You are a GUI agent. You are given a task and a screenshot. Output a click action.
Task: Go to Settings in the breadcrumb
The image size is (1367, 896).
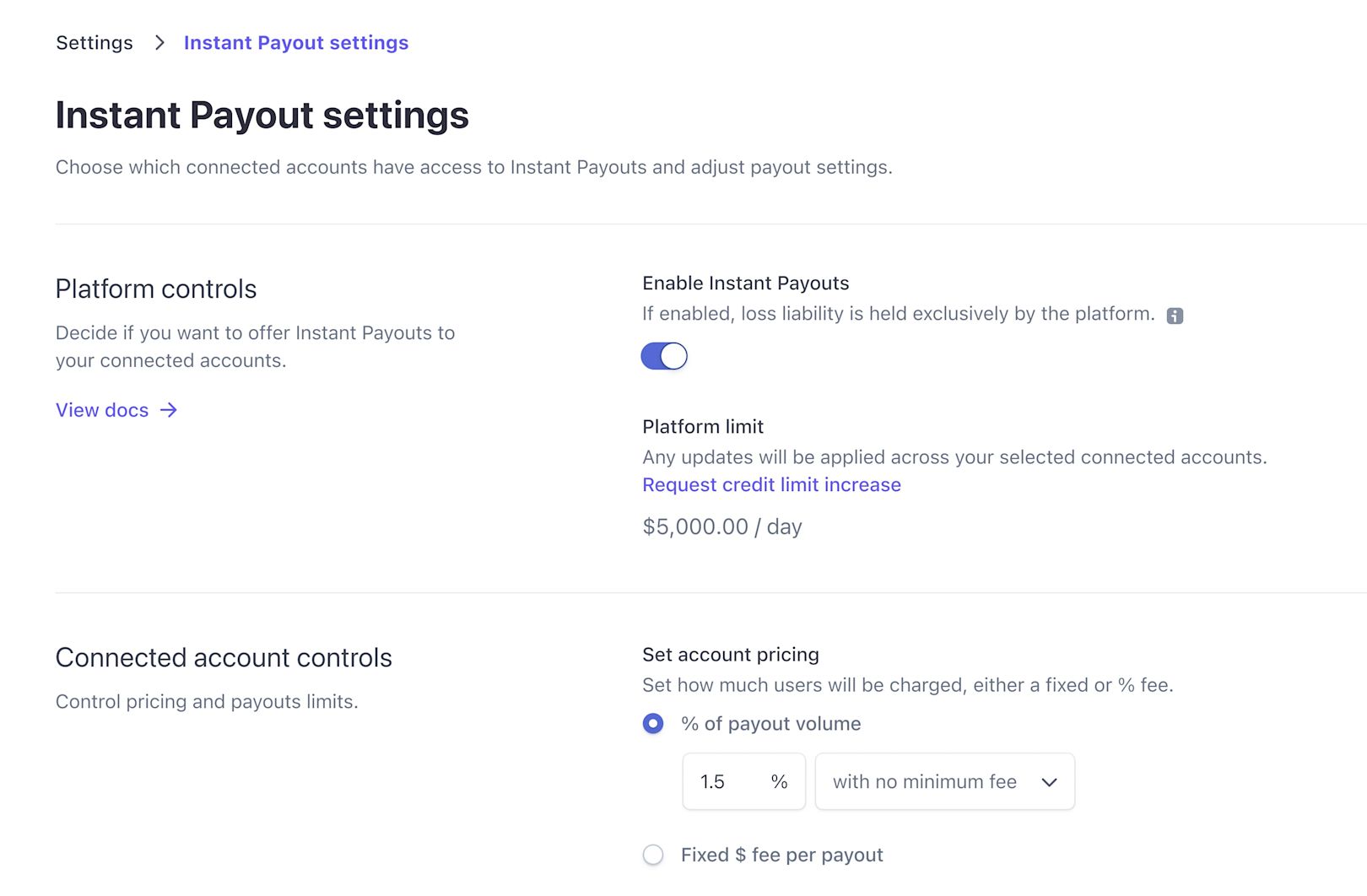point(95,43)
